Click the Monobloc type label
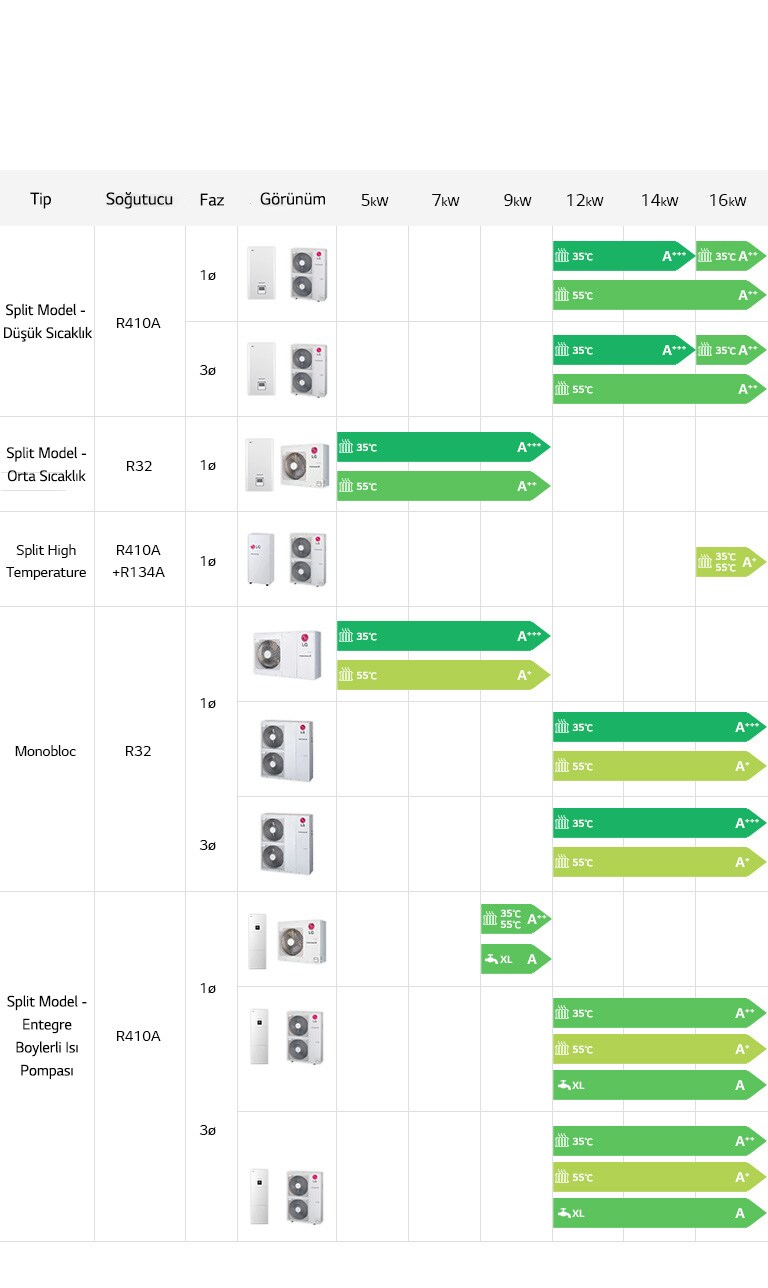Viewport: 768px width, 1288px height. pyautogui.click(x=45, y=751)
